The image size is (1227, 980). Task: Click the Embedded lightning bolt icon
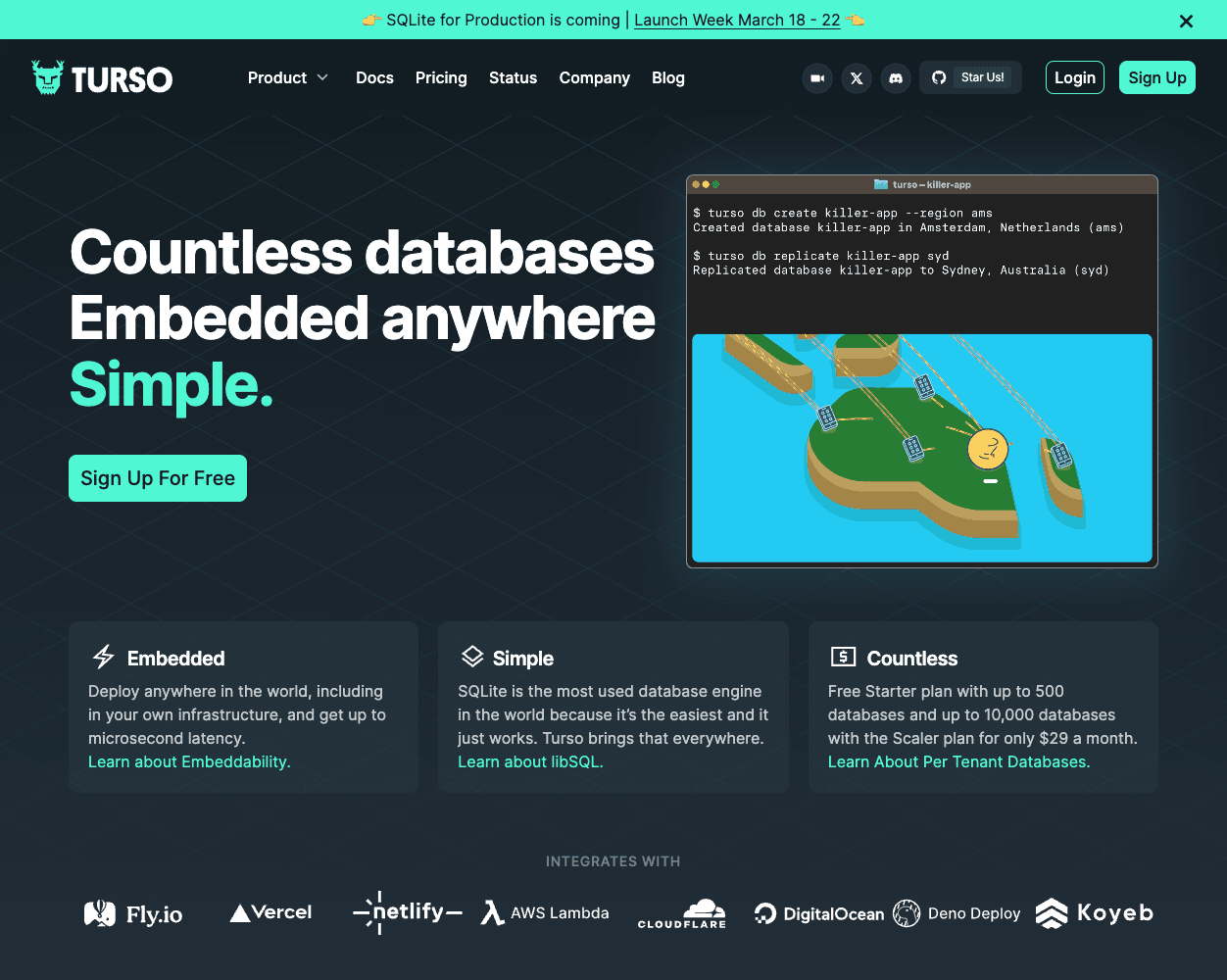103,657
